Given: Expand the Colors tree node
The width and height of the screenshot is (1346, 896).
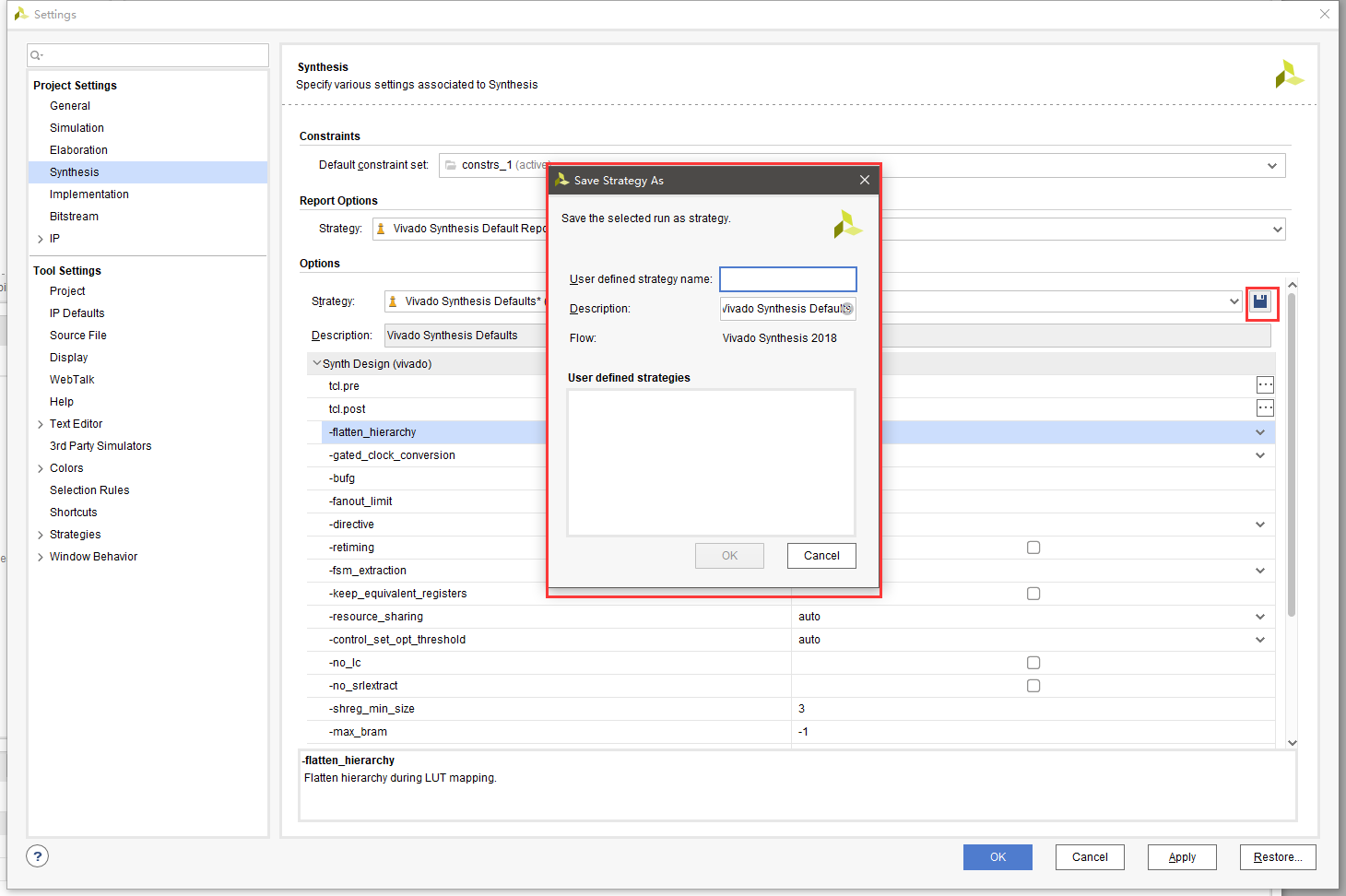Looking at the screenshot, I should pyautogui.click(x=41, y=468).
